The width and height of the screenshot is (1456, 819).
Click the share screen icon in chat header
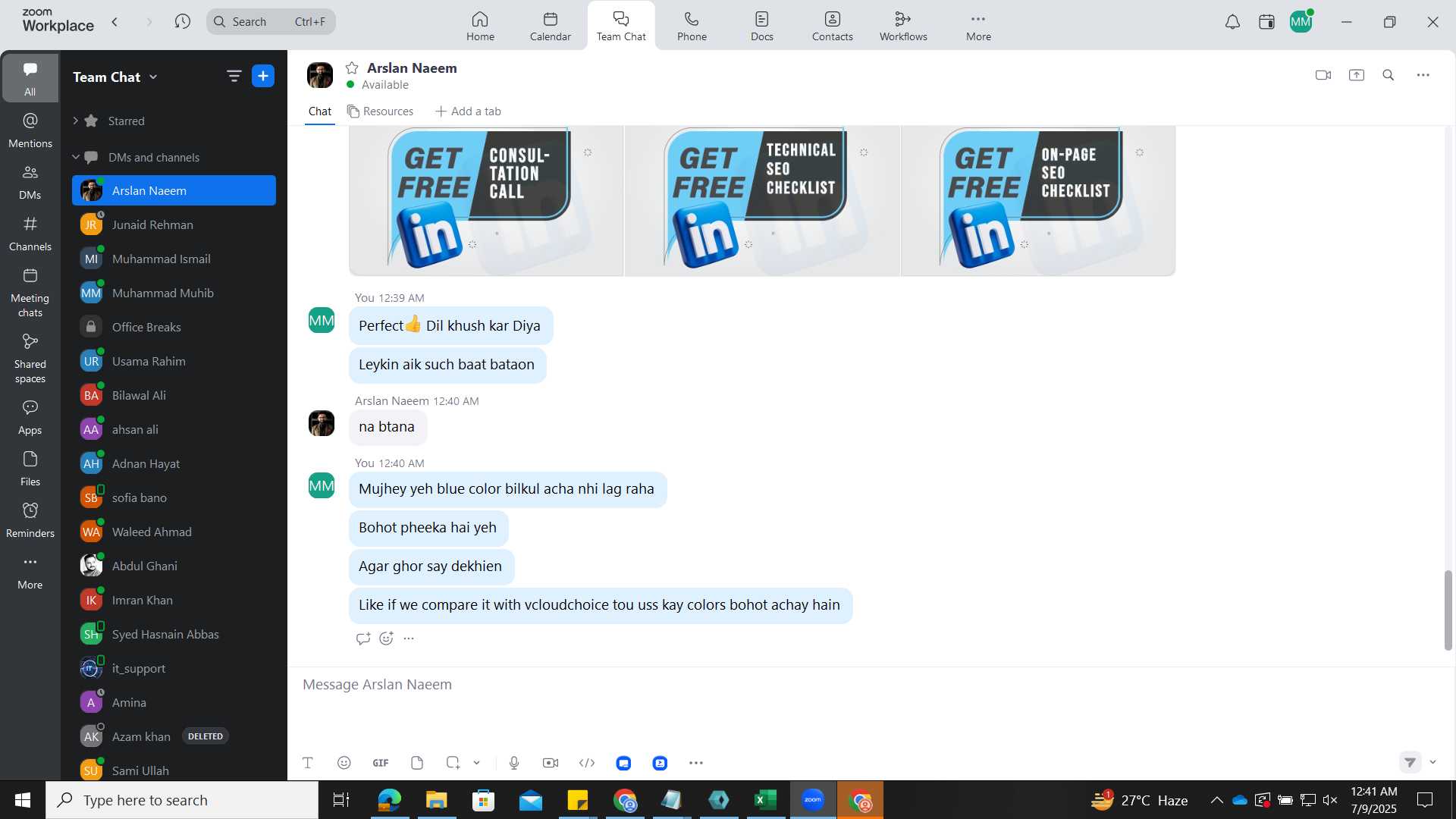coord(1357,75)
